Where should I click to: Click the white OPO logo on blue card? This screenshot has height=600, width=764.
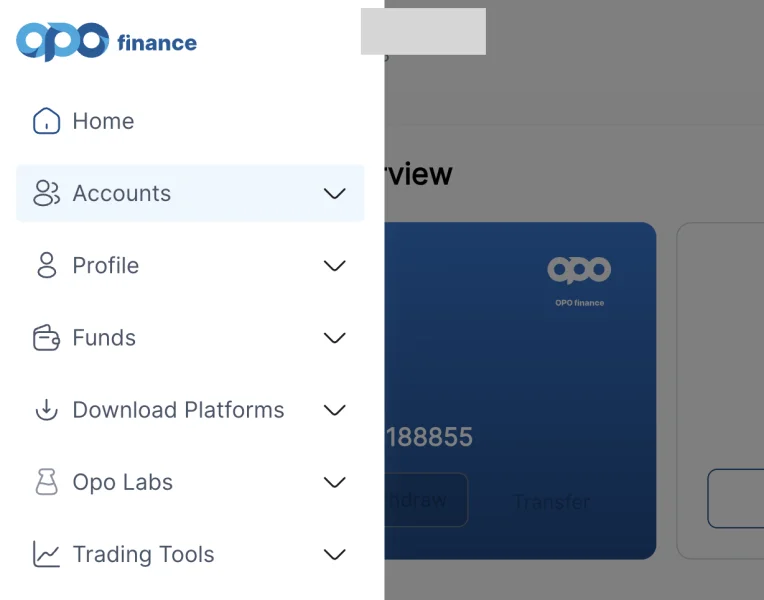[x=579, y=270]
